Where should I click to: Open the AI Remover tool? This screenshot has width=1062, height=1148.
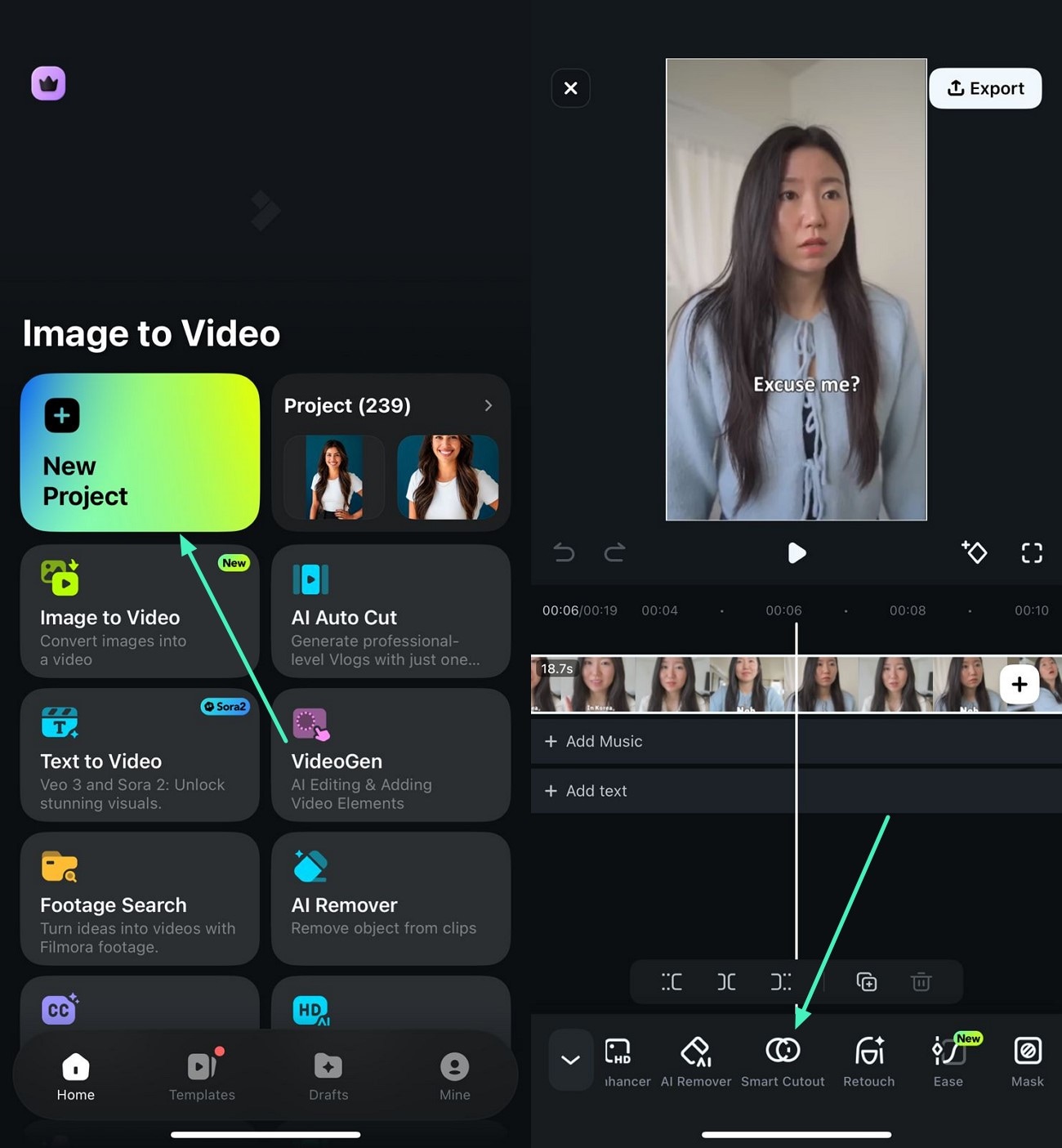click(695, 1058)
